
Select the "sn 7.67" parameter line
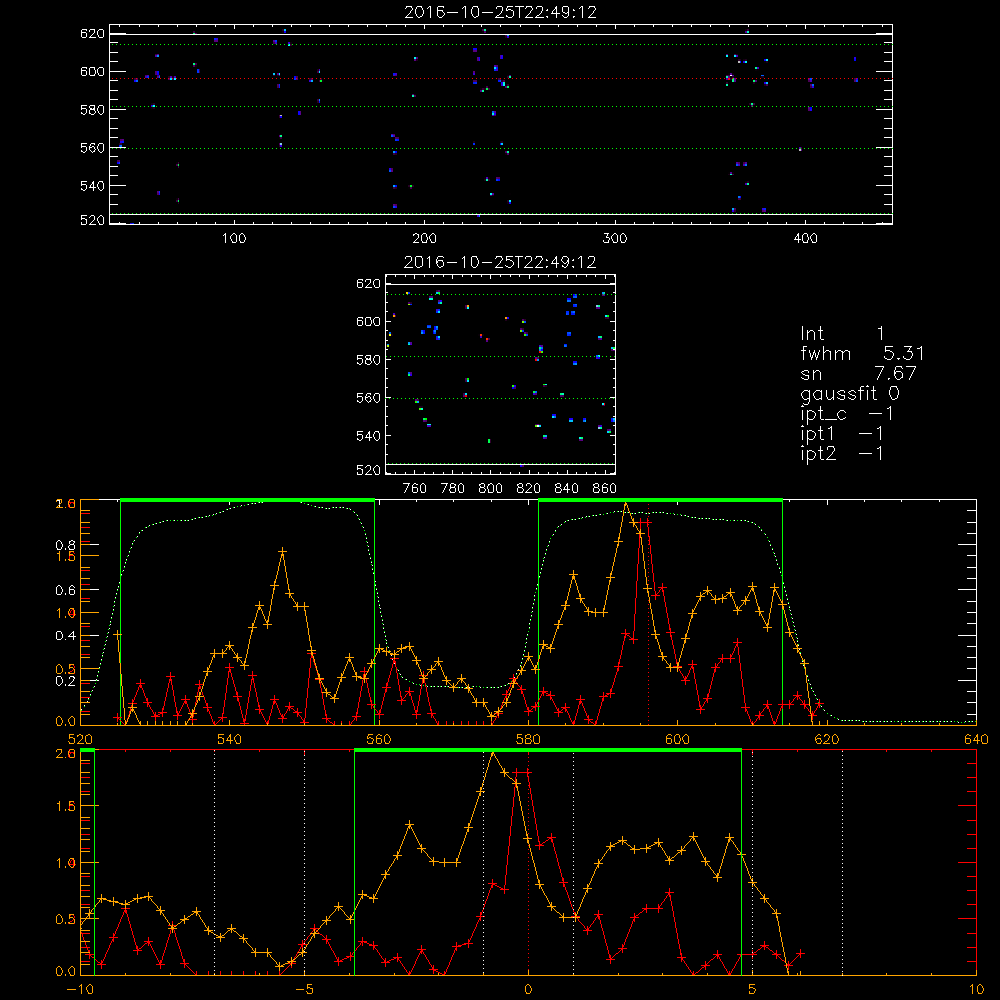(x=858, y=373)
